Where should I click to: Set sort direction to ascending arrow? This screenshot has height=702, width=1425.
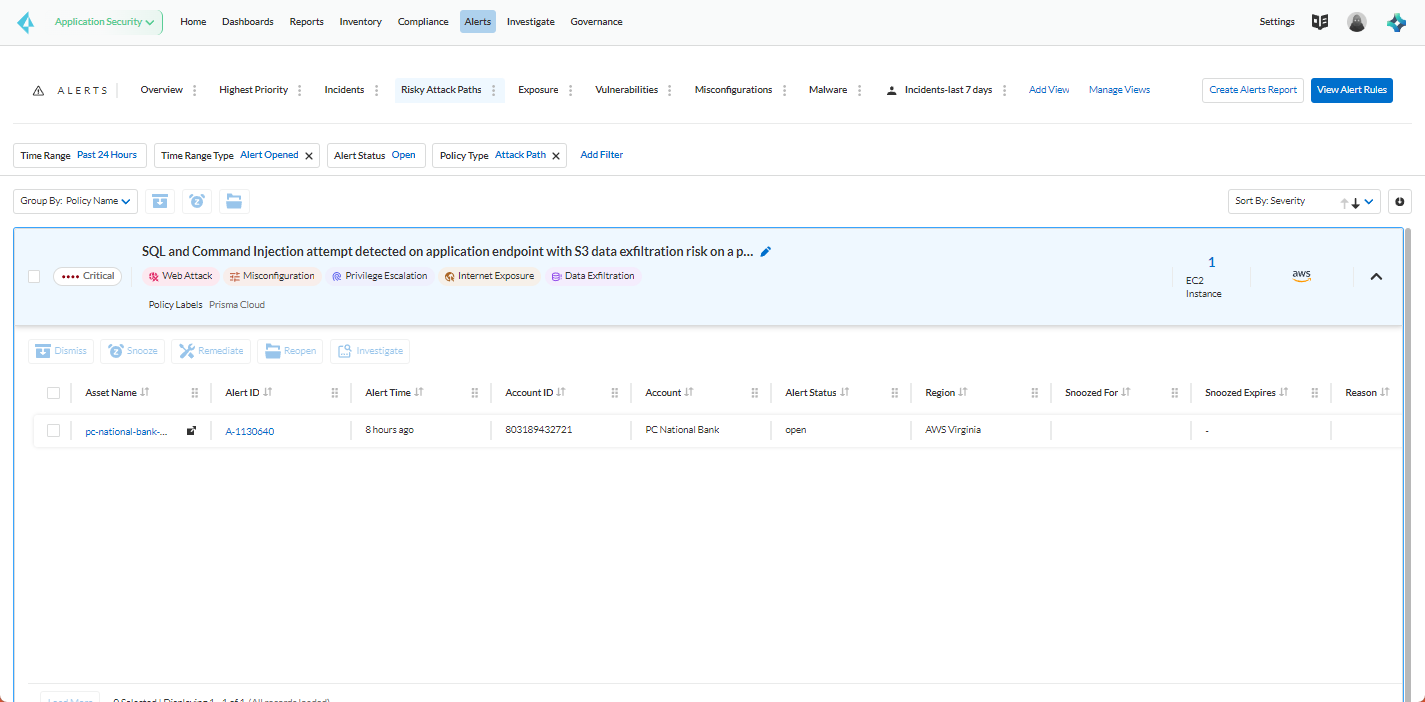tap(1344, 202)
